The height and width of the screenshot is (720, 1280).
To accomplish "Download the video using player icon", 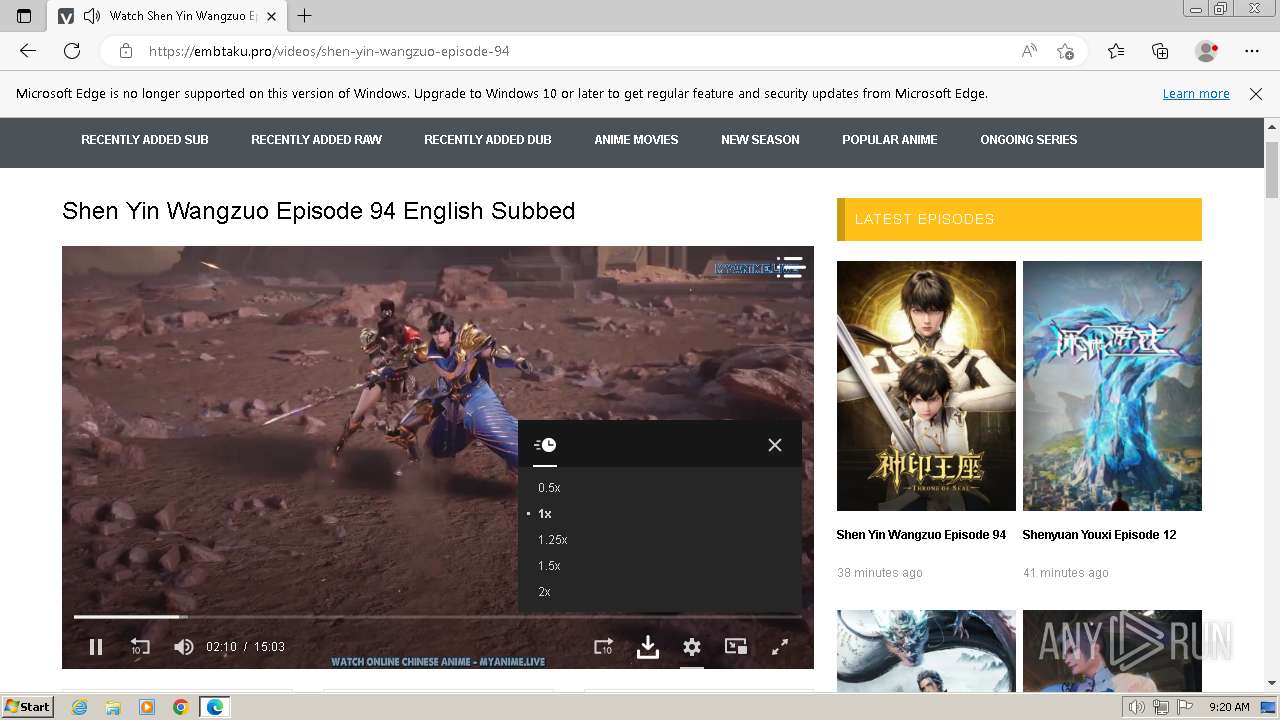I will click(648, 647).
